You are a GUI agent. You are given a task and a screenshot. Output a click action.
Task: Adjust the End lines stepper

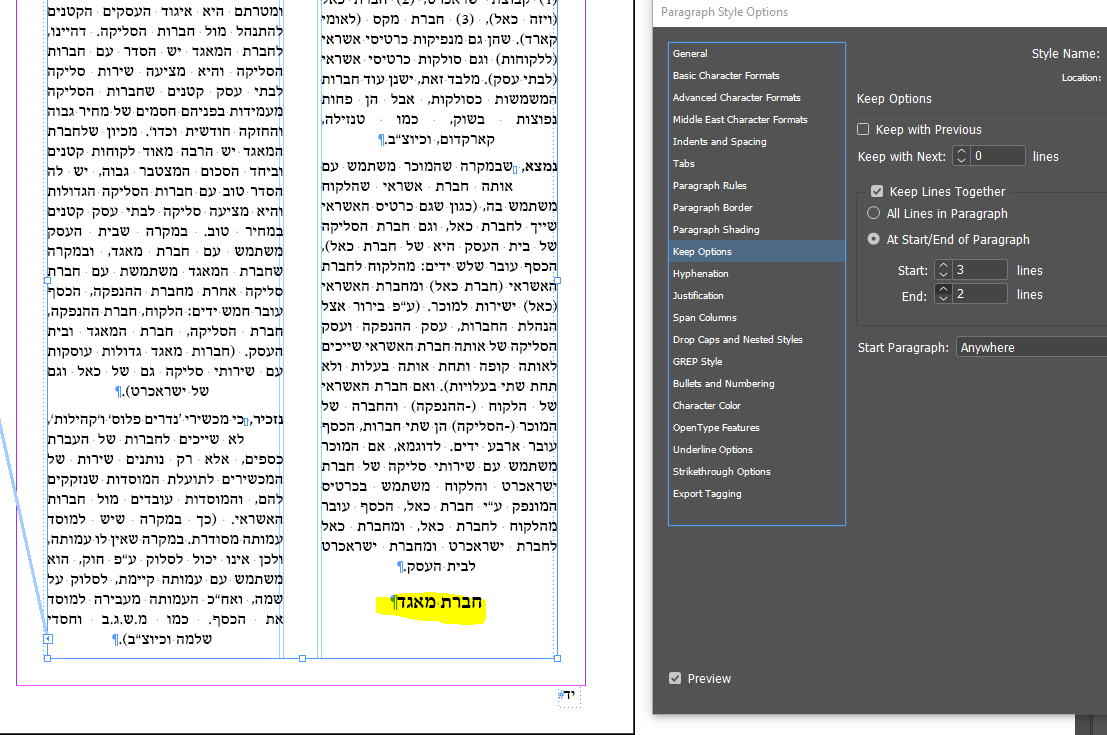click(x=943, y=294)
